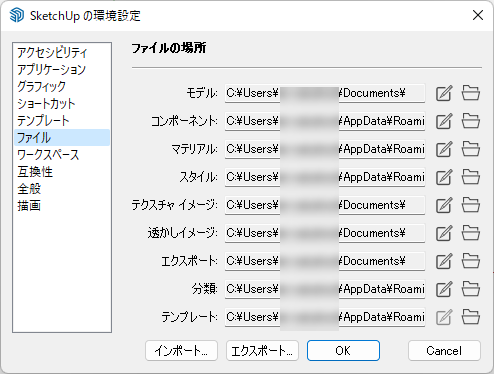Open the folder icon for エクスポート path
This screenshot has height=374, width=494.
(471, 261)
